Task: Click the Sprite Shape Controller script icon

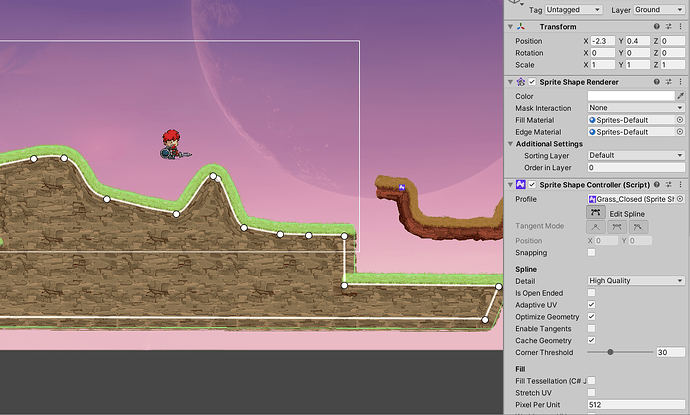Action: (521, 184)
